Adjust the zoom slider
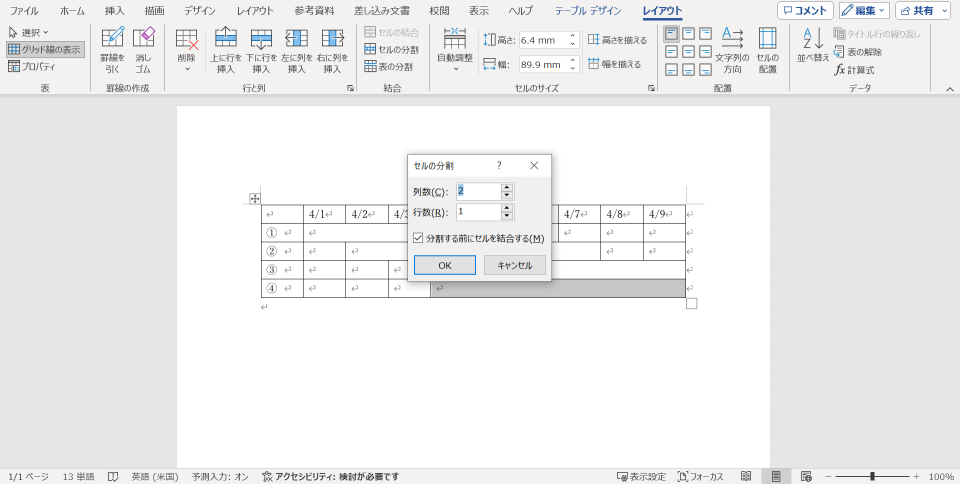The image size is (960, 484). [x=872, y=477]
